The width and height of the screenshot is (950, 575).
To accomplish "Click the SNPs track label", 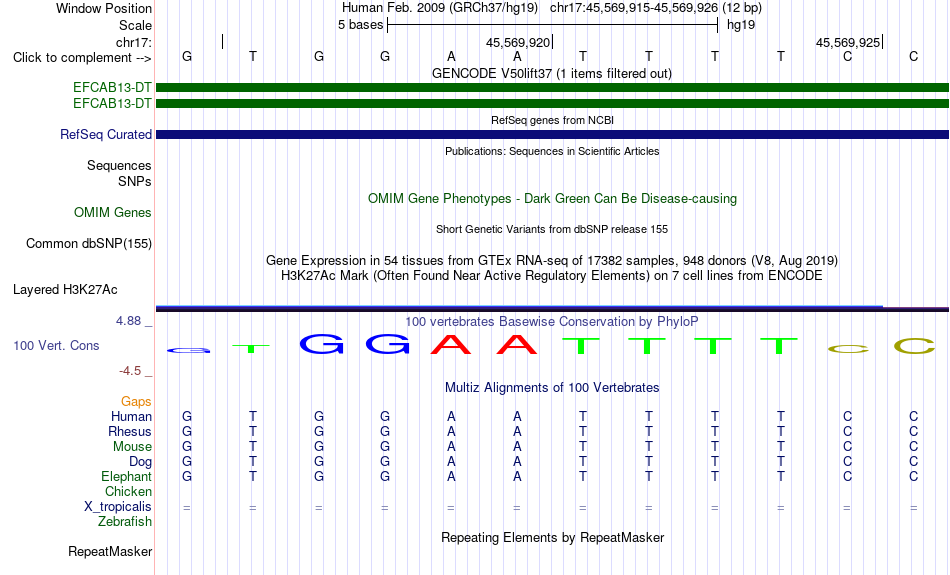I will (135, 181).
